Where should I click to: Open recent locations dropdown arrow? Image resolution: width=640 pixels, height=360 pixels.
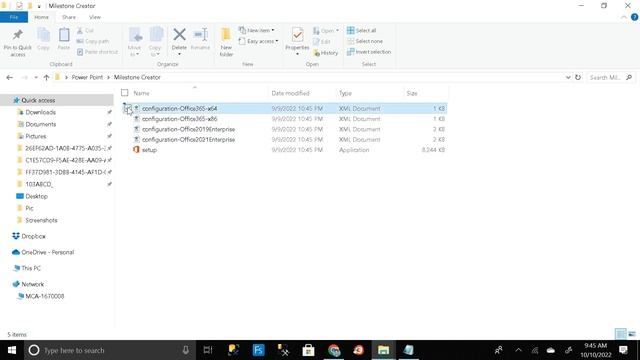(x=36, y=78)
